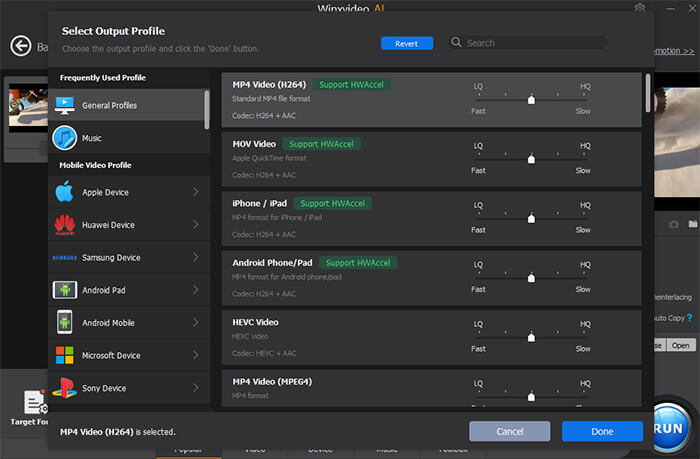The height and width of the screenshot is (459, 700).
Task: Click the HEVC Video quality slider handle
Action: coord(531,337)
